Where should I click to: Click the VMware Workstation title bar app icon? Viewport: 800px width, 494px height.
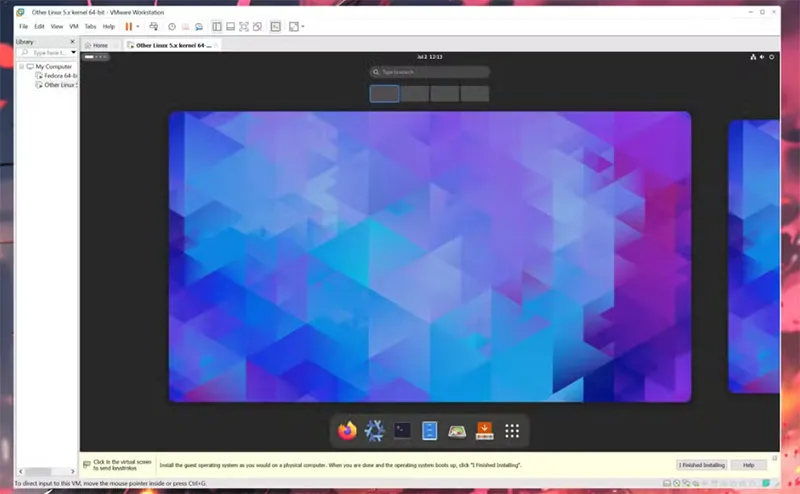(x=21, y=12)
